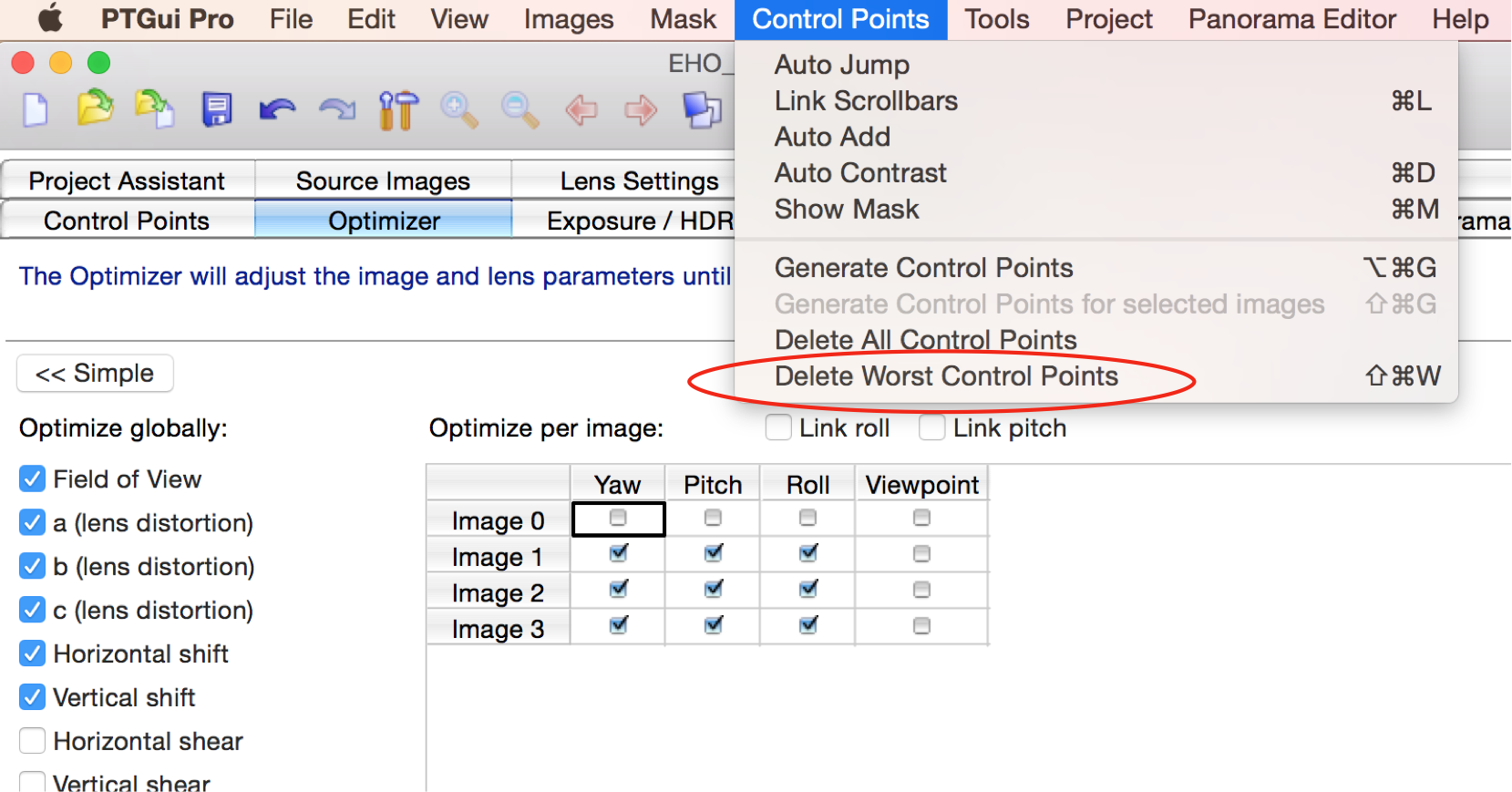The height and width of the screenshot is (792, 1512).
Task: Click the Image 2 row header
Action: 499,592
